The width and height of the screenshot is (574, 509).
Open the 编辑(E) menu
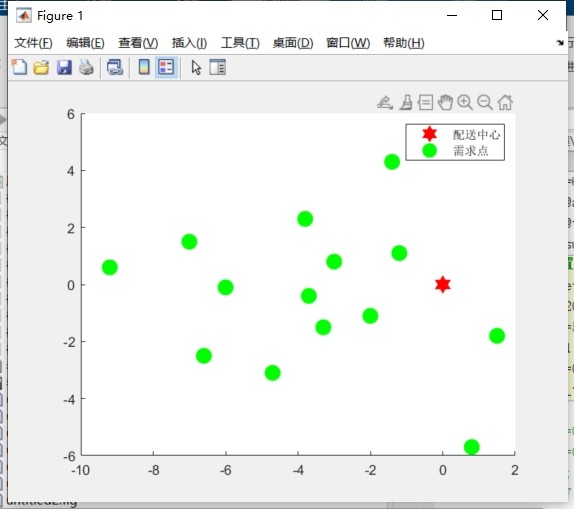click(x=85, y=43)
